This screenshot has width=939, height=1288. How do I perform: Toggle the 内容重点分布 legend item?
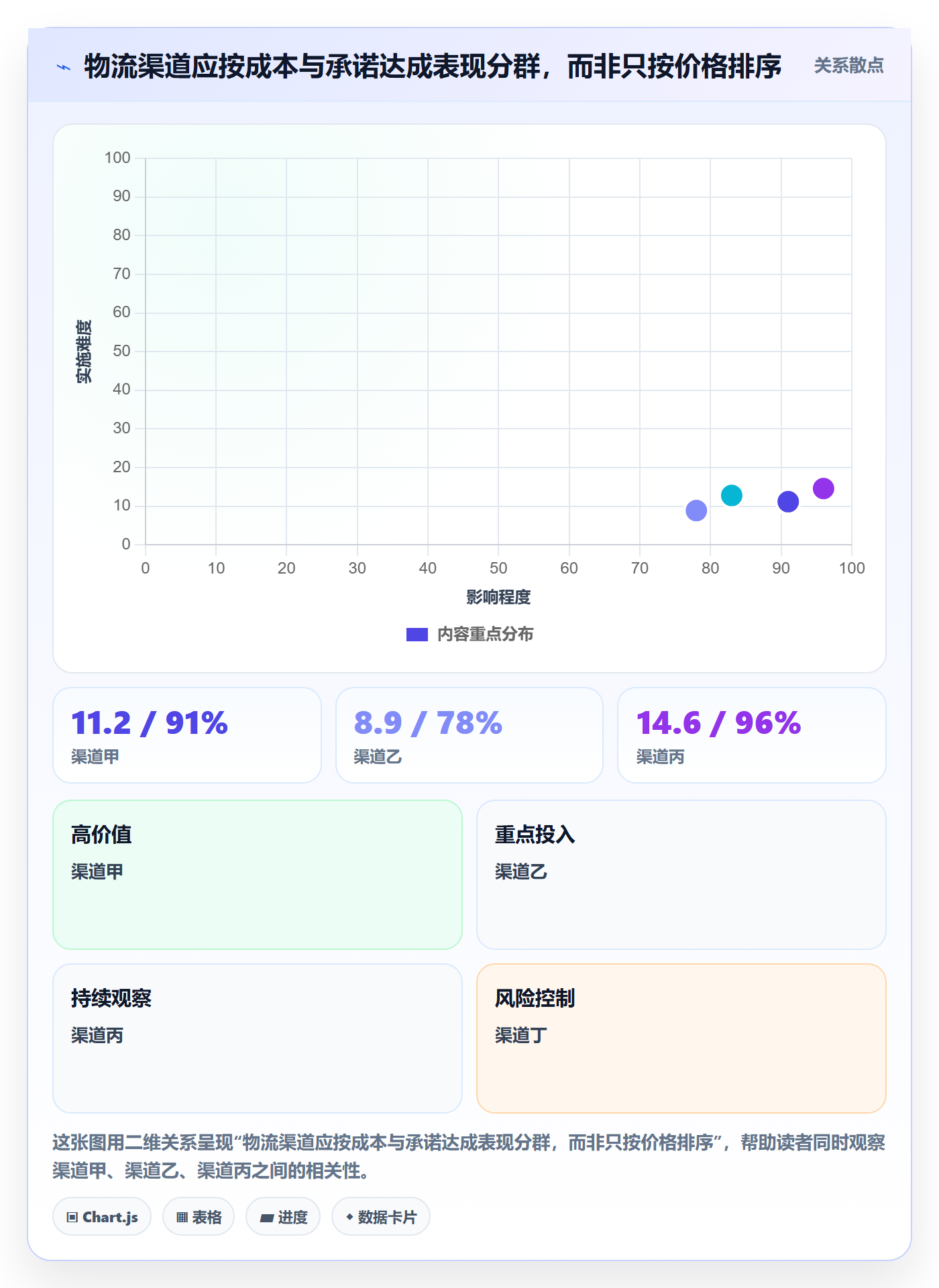pos(469,634)
